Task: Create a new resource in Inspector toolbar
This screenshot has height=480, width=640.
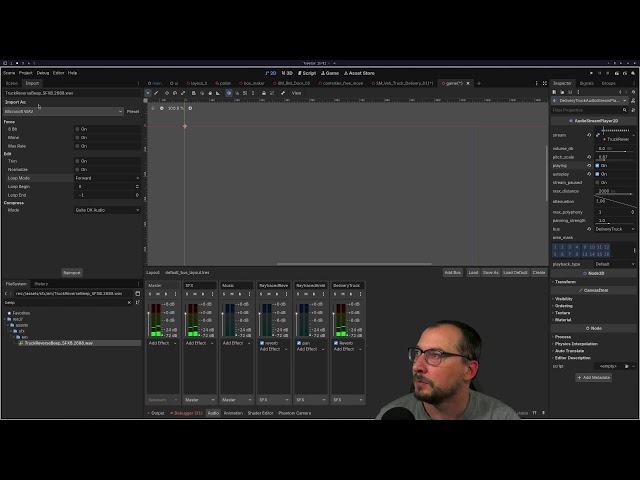Action: (x=554, y=92)
